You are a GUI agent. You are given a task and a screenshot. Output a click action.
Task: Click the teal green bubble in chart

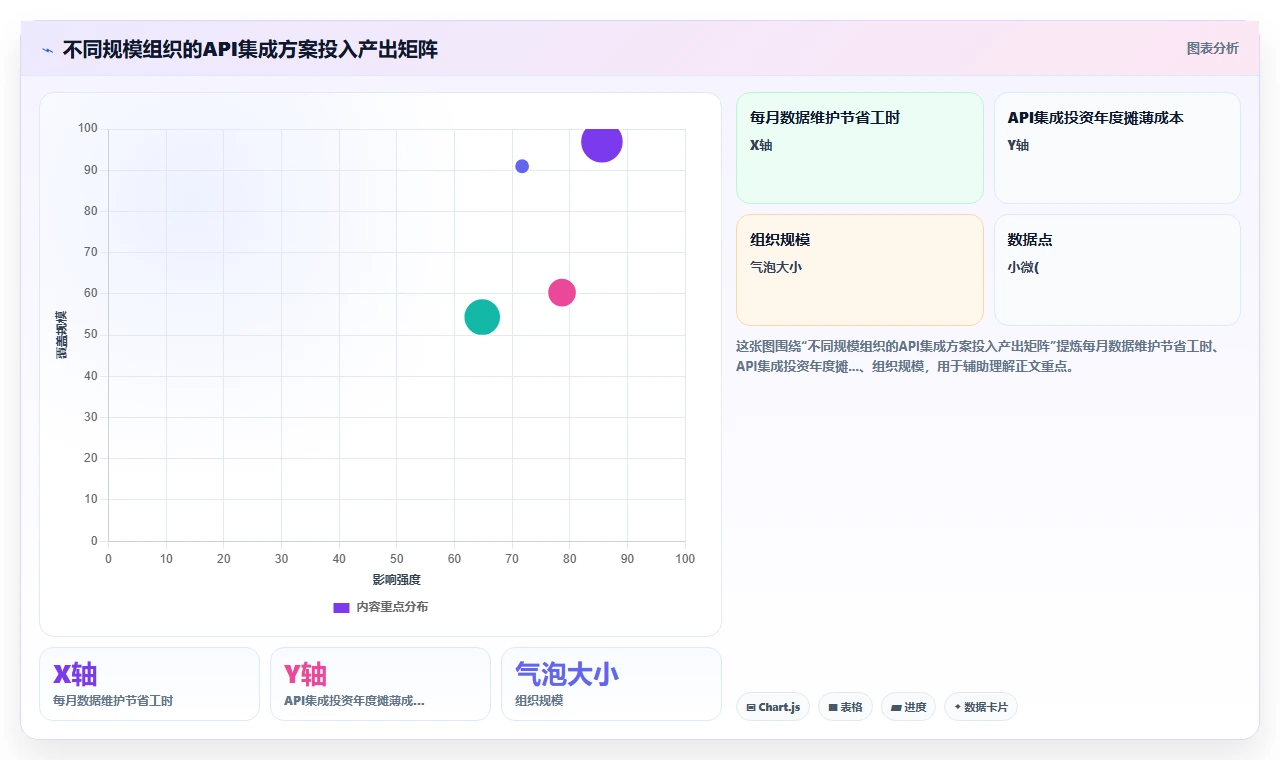(482, 317)
